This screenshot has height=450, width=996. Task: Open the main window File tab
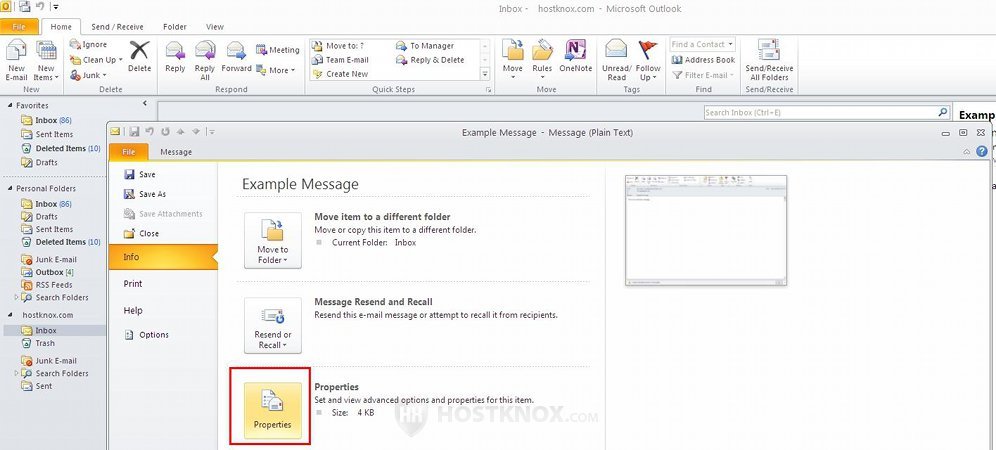(19, 27)
